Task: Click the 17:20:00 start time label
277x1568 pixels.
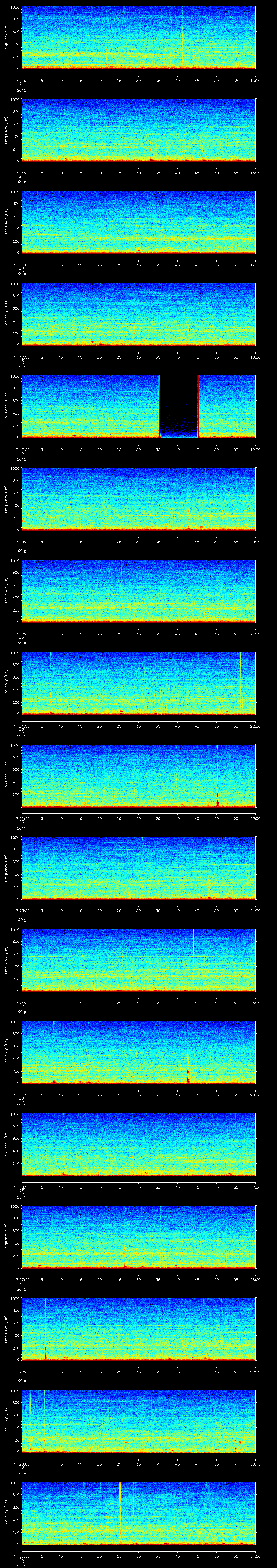Action: click(21, 634)
